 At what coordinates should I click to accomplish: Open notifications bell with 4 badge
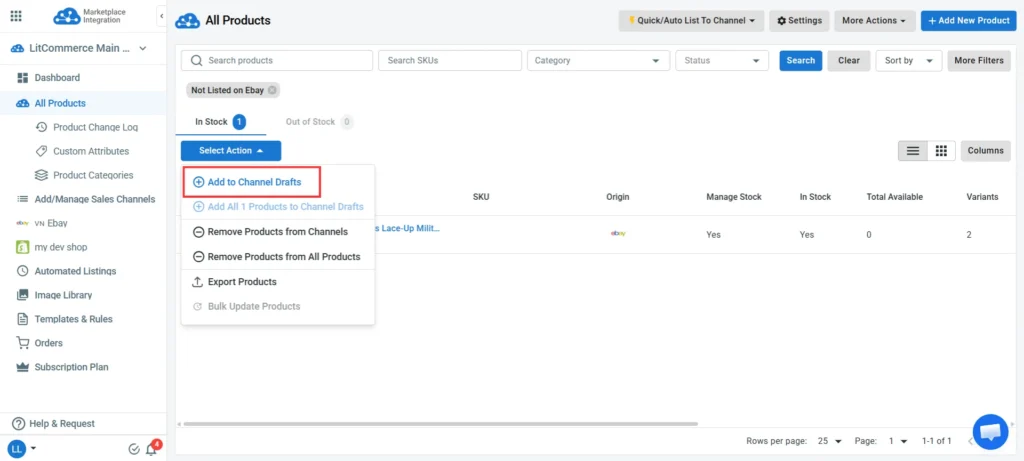tap(152, 449)
